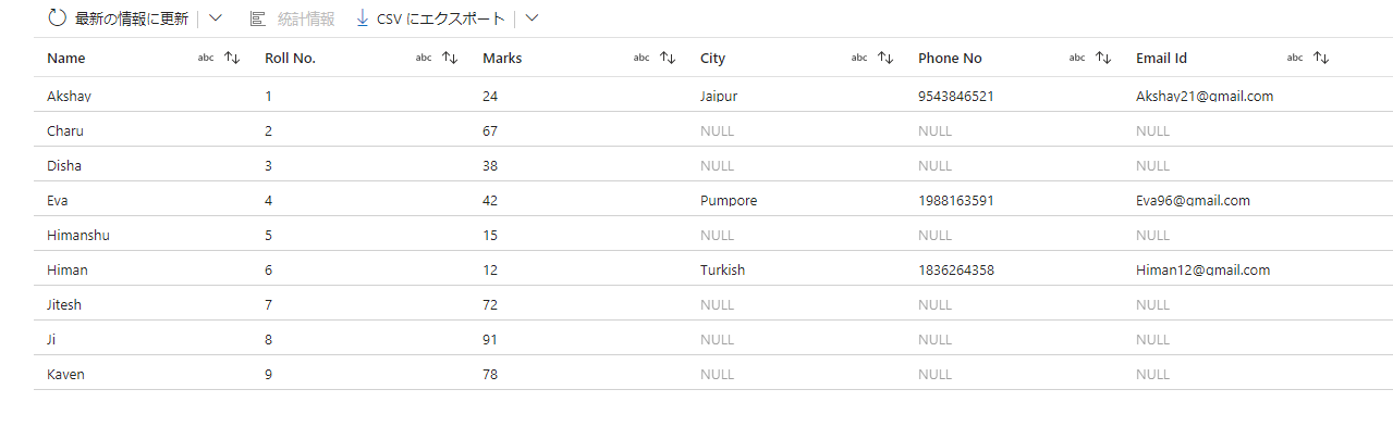1393x427 pixels.
Task: Click the Turkish city cell
Action: pos(722,270)
